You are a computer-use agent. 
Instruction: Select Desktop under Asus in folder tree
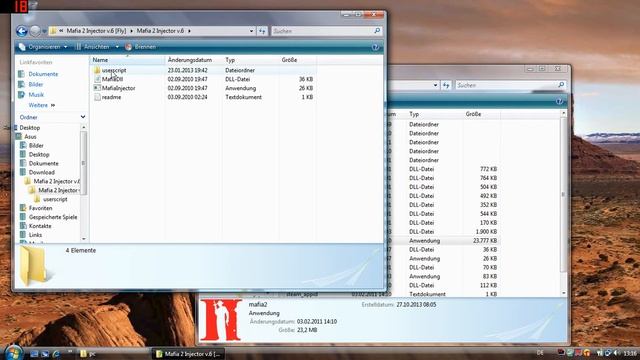pyautogui.click(x=39, y=155)
